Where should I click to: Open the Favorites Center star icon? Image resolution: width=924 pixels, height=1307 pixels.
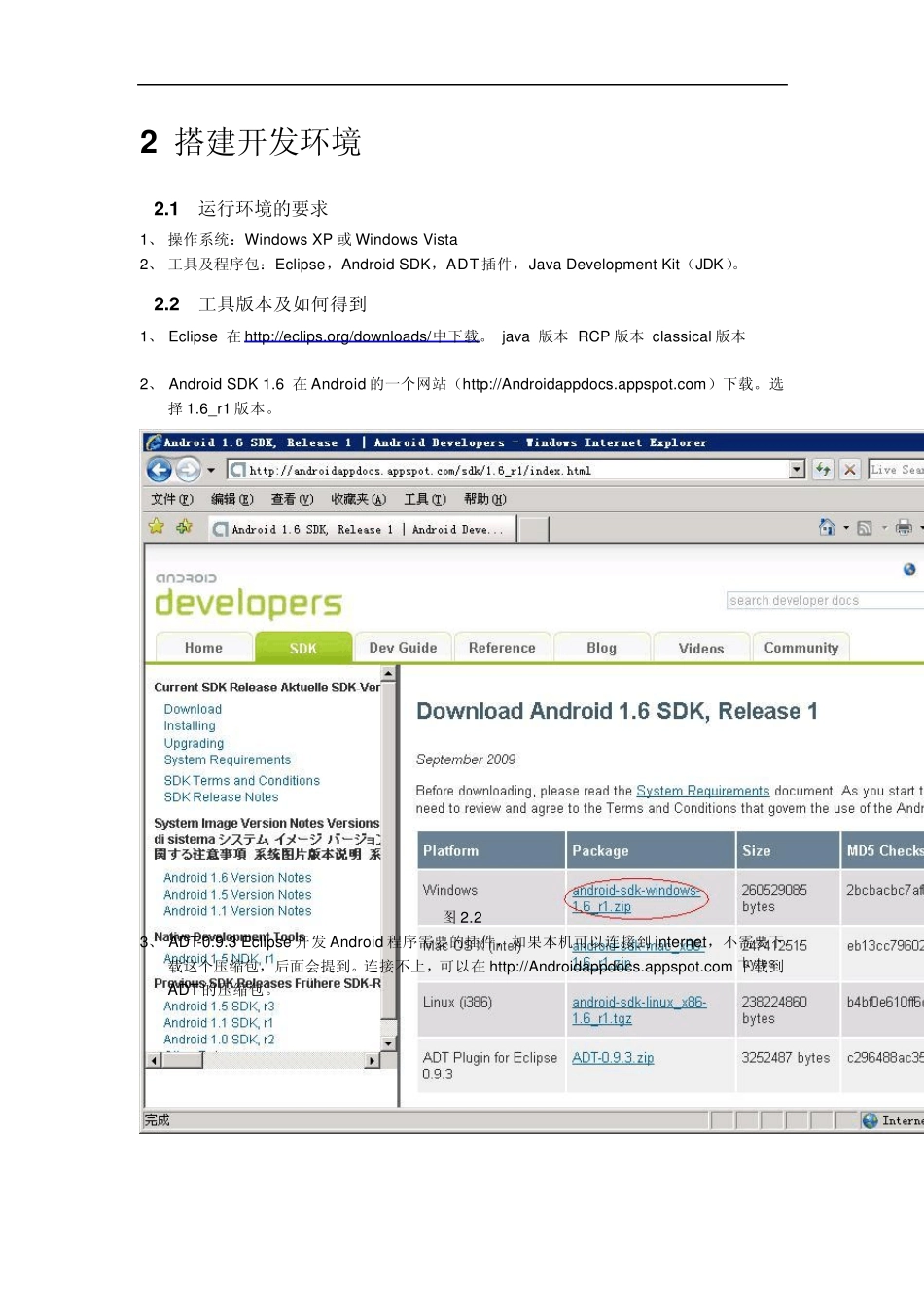(x=156, y=527)
